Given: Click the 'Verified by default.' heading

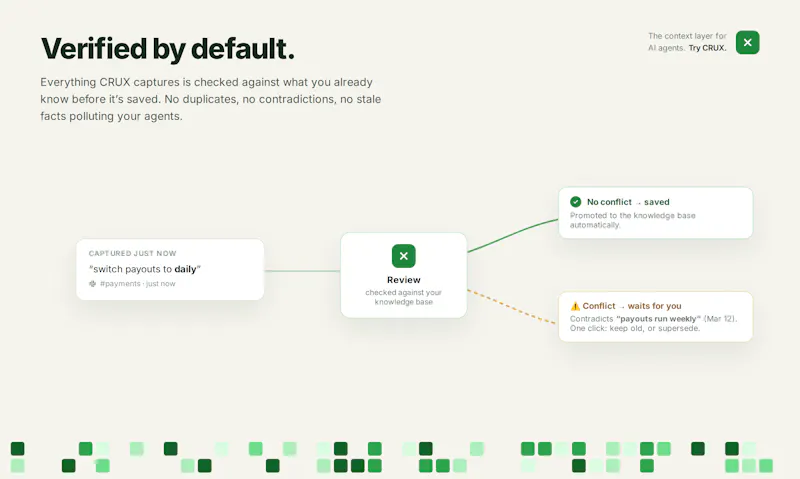Looking at the screenshot, I should [x=168, y=49].
